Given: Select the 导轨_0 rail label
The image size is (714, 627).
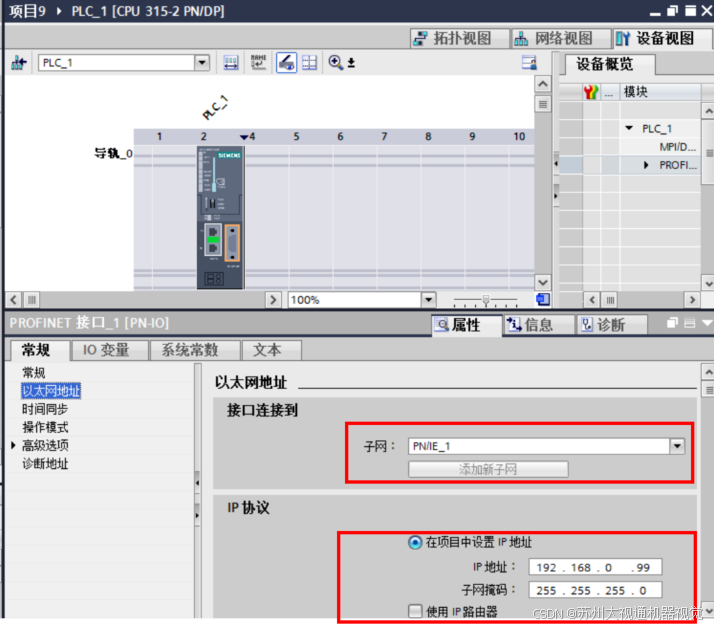Looking at the screenshot, I should tap(113, 153).
